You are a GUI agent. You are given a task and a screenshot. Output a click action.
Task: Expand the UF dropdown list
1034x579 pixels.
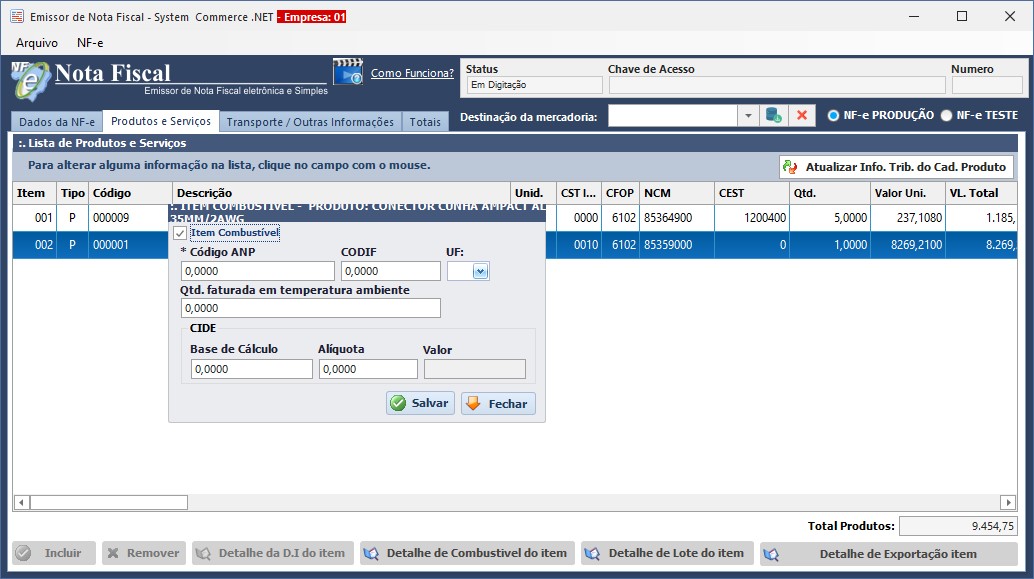click(480, 271)
